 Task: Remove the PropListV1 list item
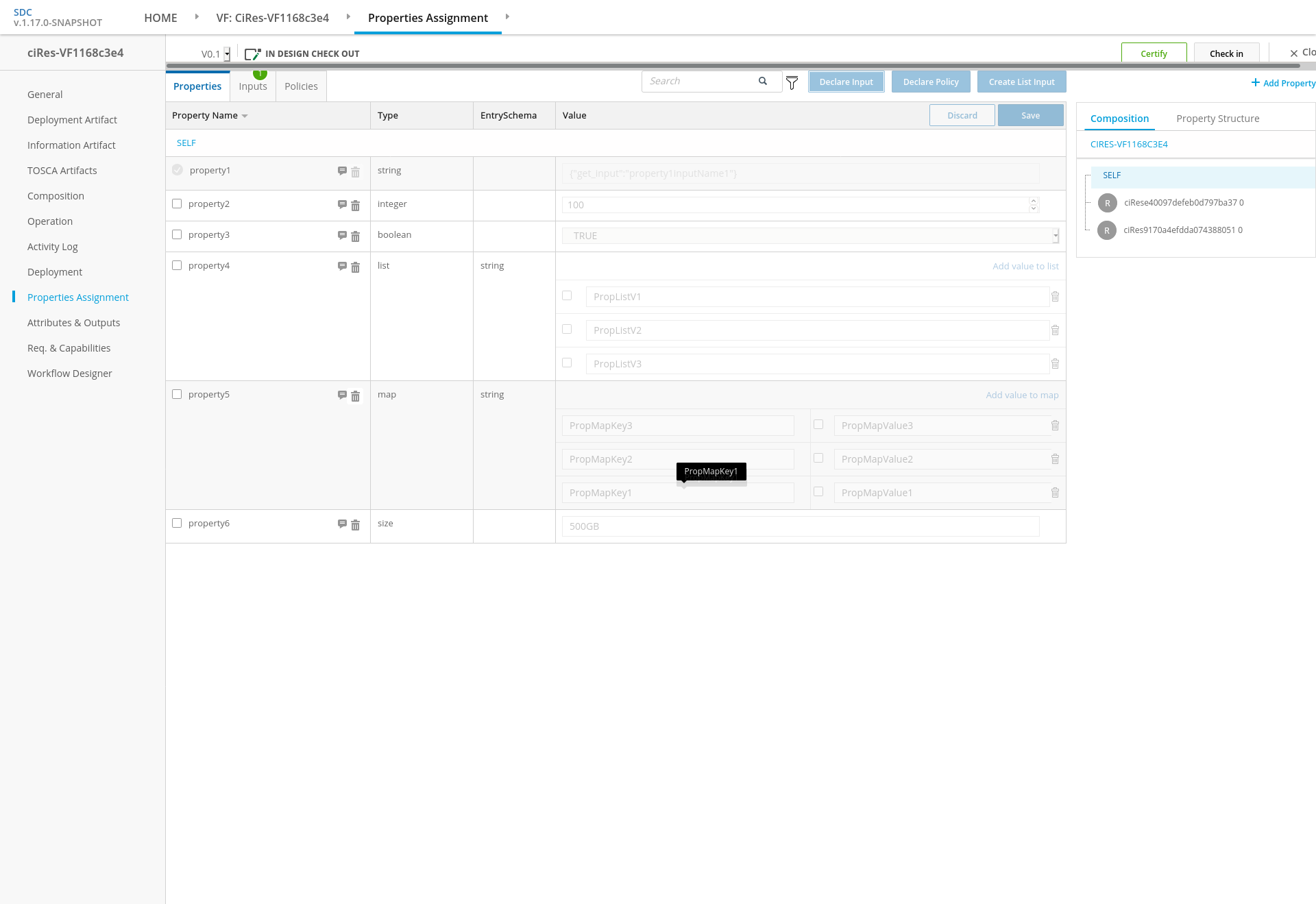[1055, 297]
